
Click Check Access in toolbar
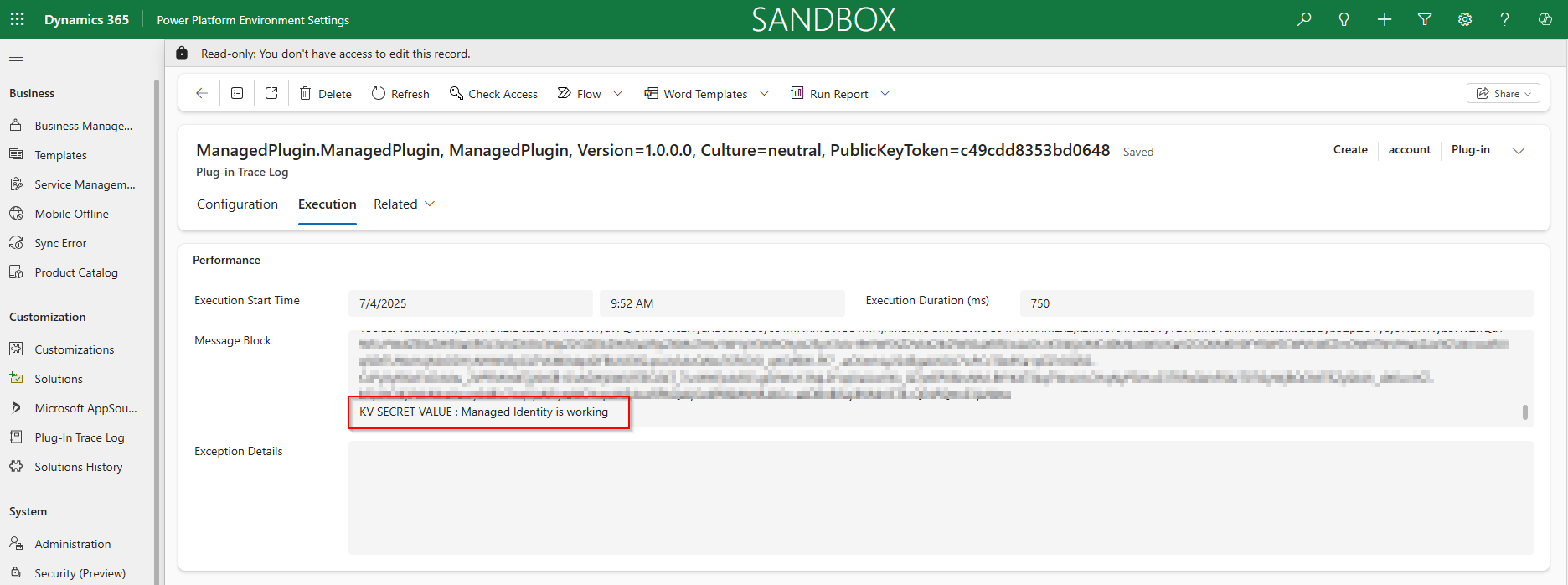[493, 94]
